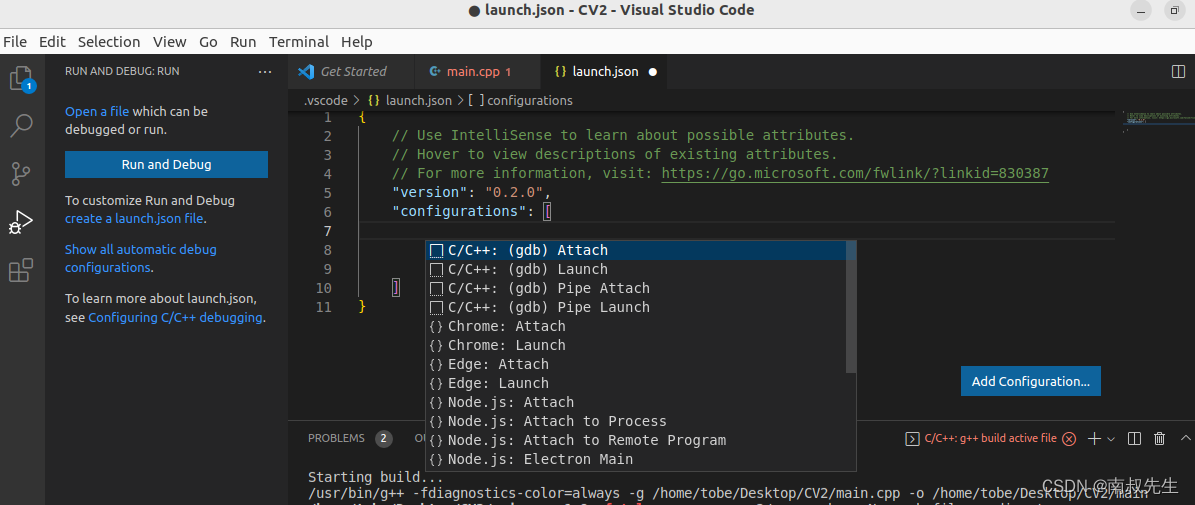Expand the panel with the chevron up
1195x505 pixels.
(1186, 438)
